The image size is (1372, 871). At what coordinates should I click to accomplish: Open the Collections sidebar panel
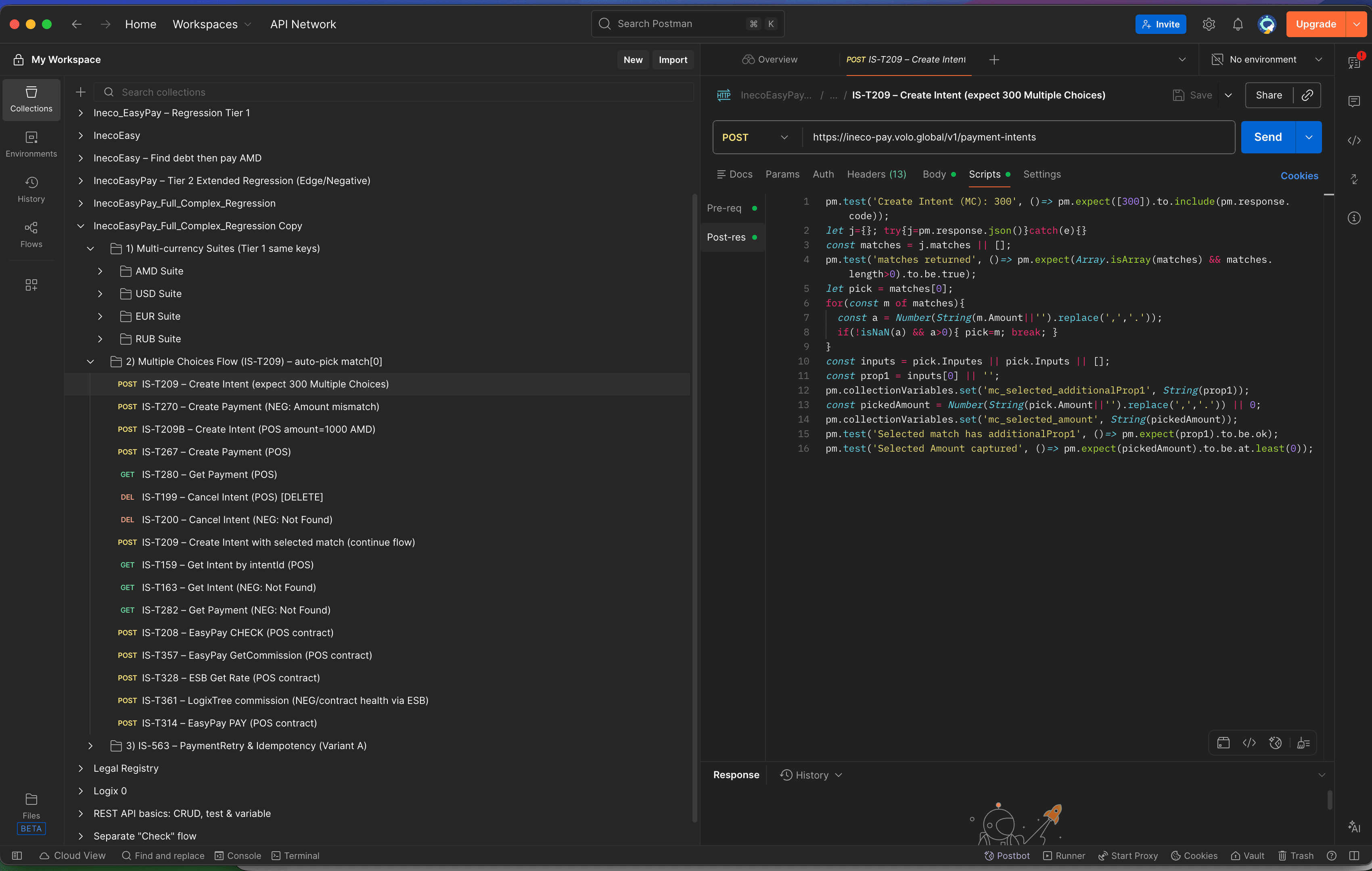(x=31, y=99)
